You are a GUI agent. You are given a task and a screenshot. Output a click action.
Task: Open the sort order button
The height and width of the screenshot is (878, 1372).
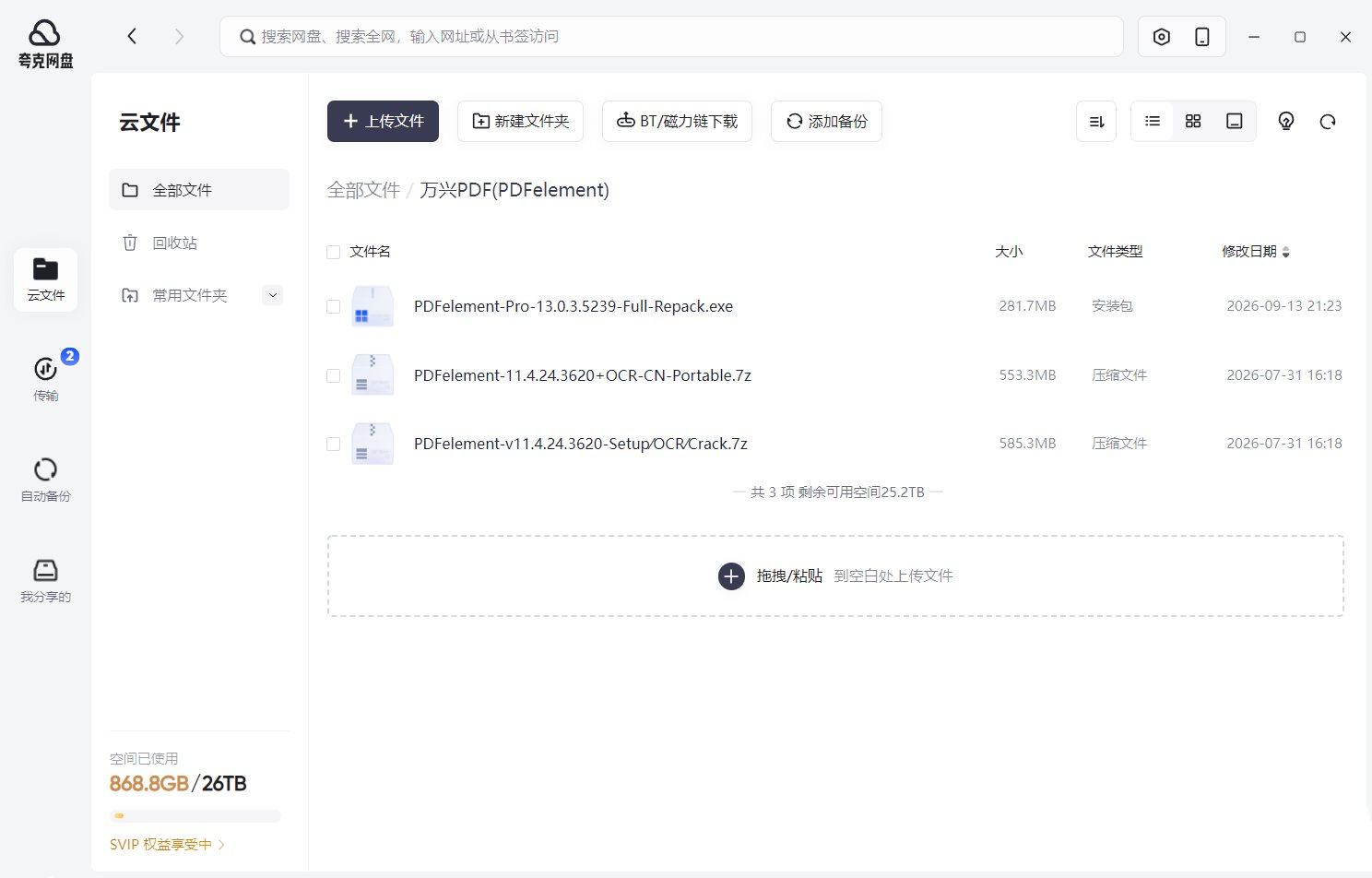coord(1096,121)
